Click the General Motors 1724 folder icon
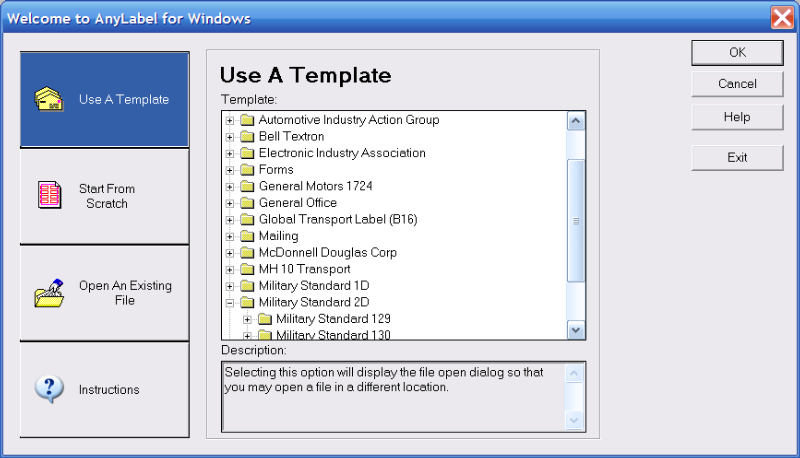This screenshot has height=458, width=800. [247, 187]
